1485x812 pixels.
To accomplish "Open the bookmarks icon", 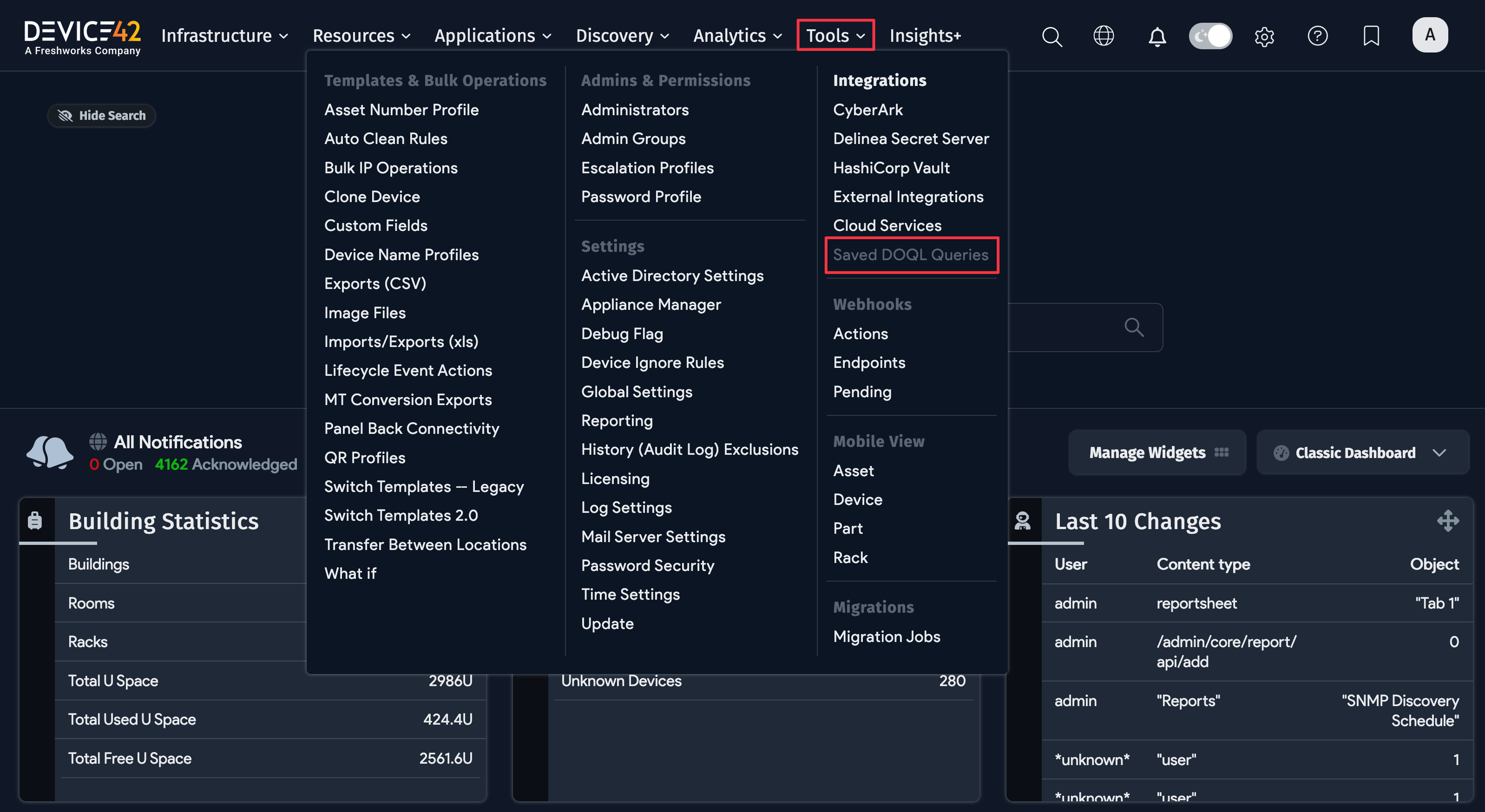I will 1371,36.
